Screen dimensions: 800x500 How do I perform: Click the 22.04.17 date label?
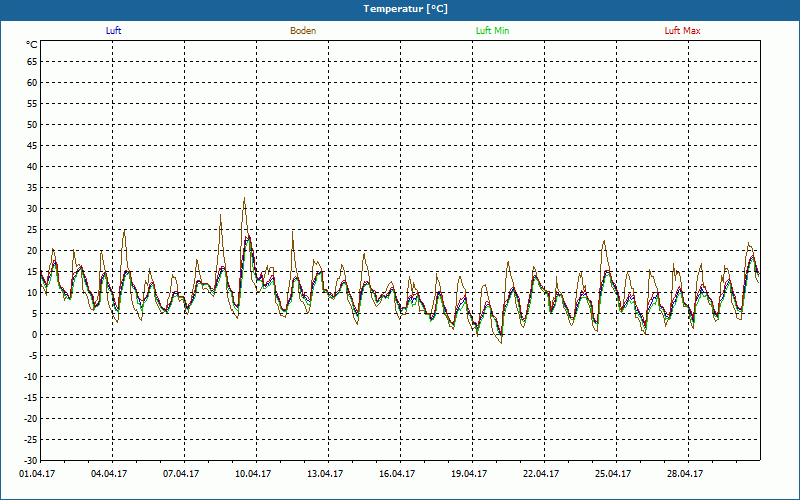tap(541, 474)
